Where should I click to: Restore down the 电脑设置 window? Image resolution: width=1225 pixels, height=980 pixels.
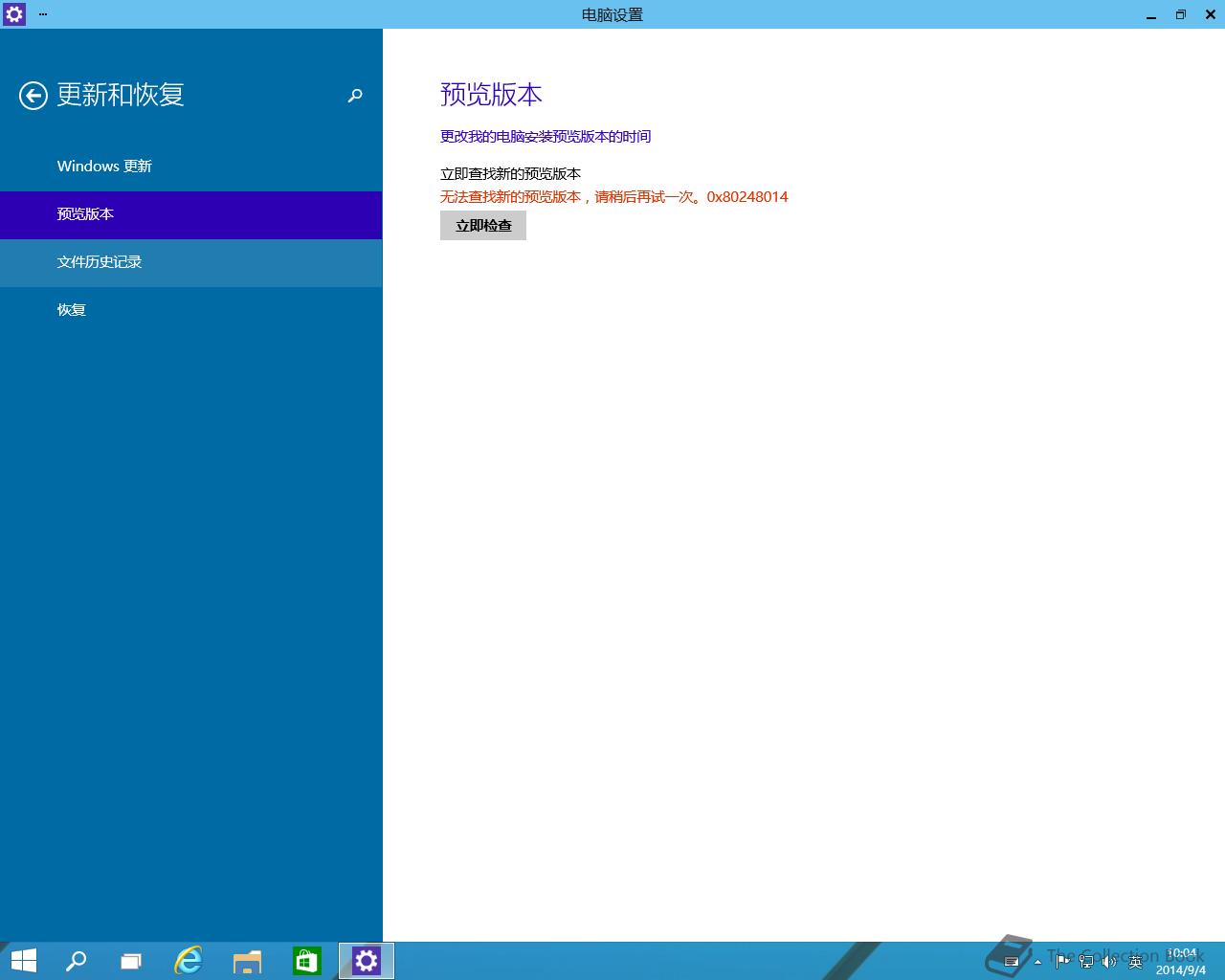(x=1180, y=14)
